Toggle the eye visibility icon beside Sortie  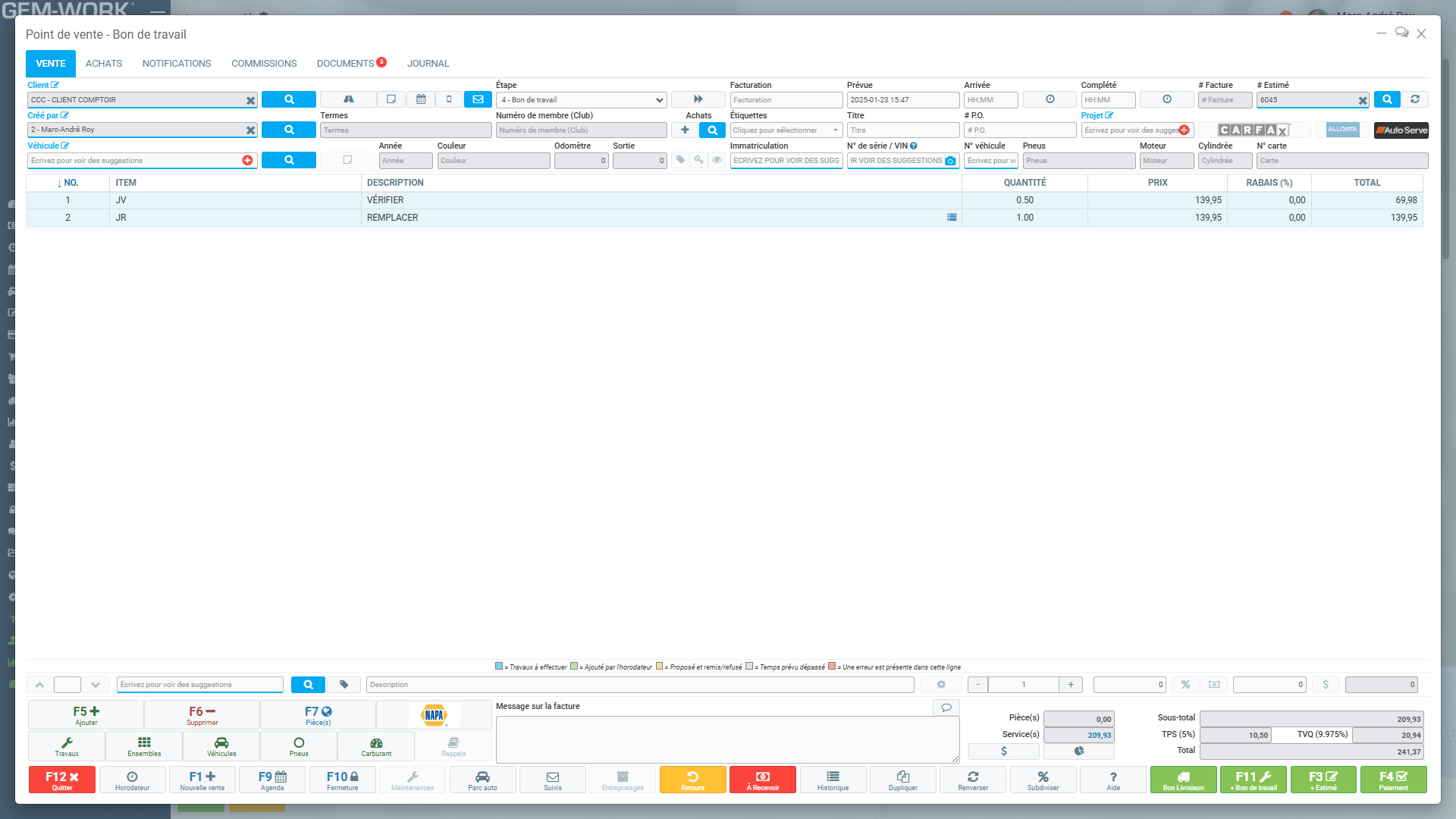717,160
